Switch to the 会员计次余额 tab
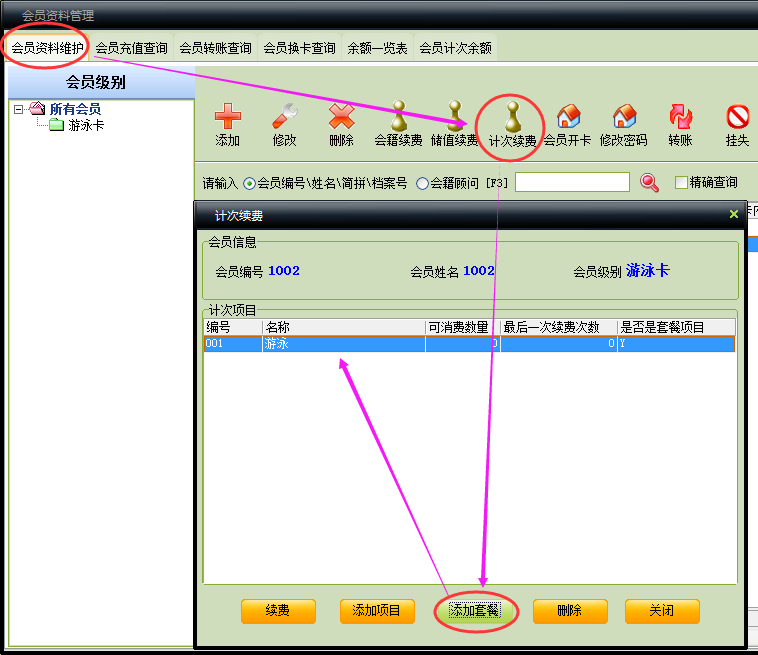This screenshot has width=758, height=655. pyautogui.click(x=455, y=48)
